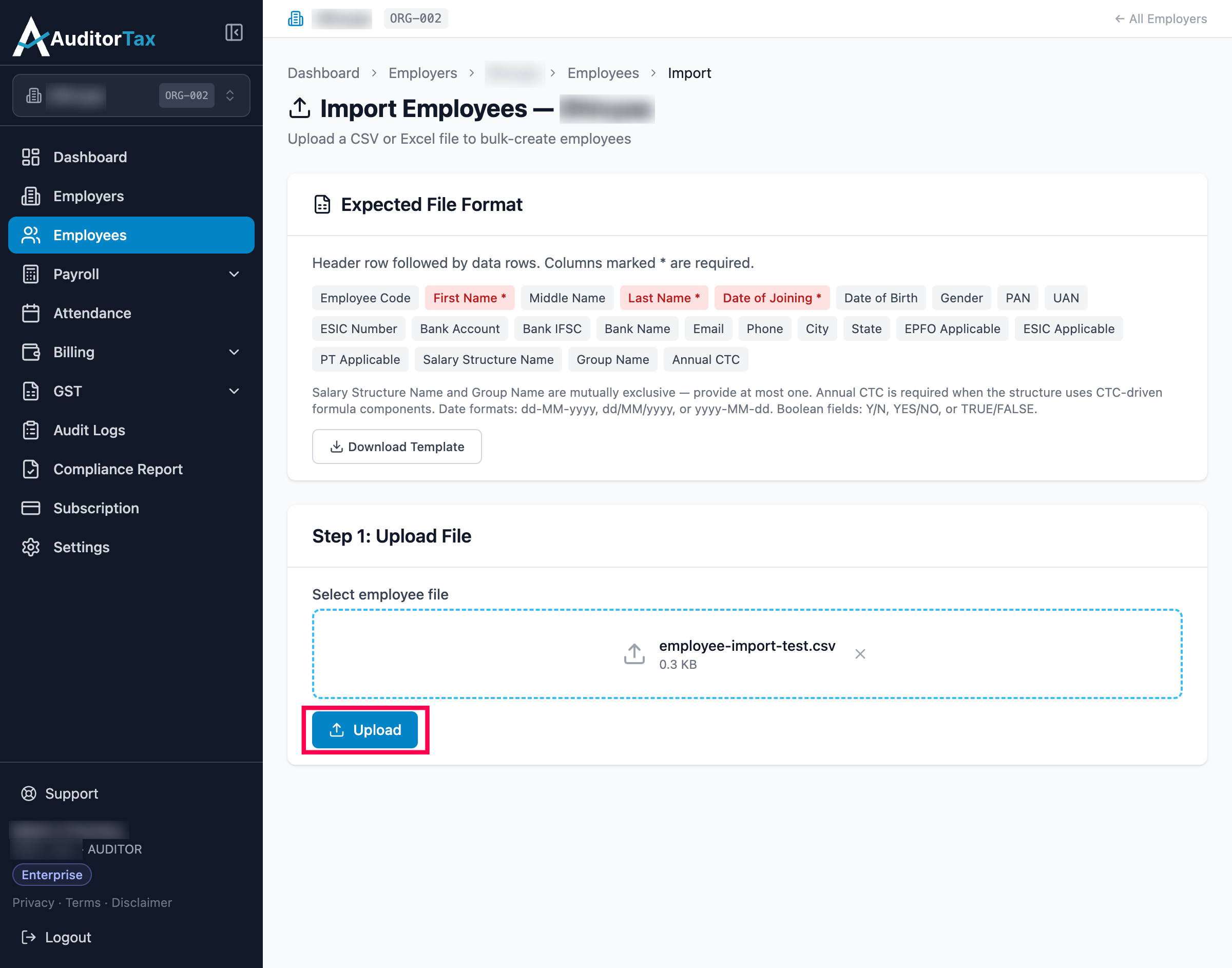Image resolution: width=1232 pixels, height=968 pixels.
Task: Expand the Payroll menu chevron
Action: coord(234,274)
